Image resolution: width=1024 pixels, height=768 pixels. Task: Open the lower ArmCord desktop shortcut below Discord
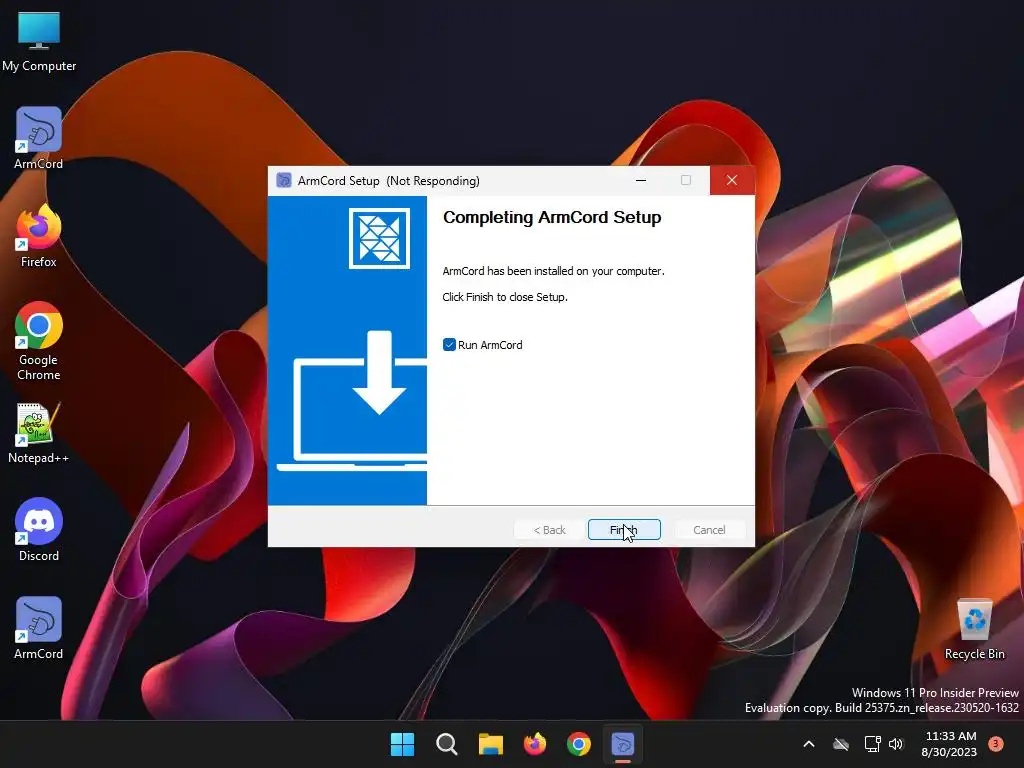[x=39, y=628]
